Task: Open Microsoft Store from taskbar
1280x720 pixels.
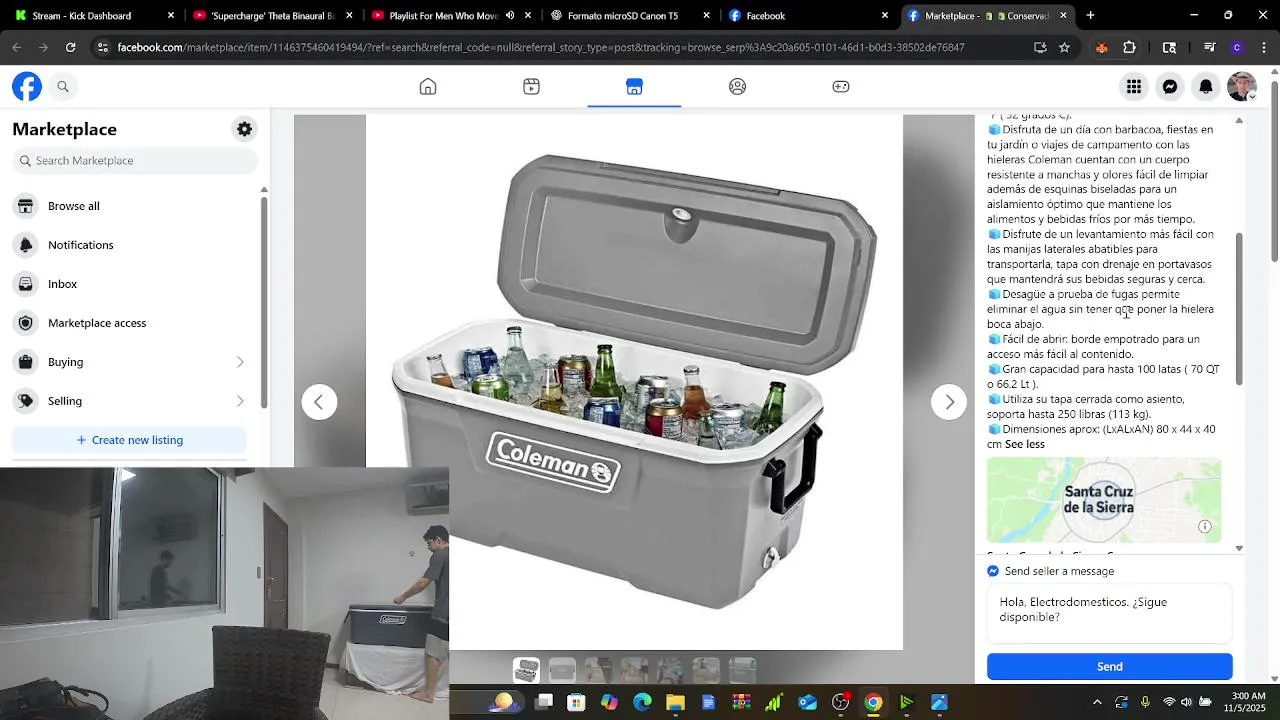Action: [x=576, y=702]
